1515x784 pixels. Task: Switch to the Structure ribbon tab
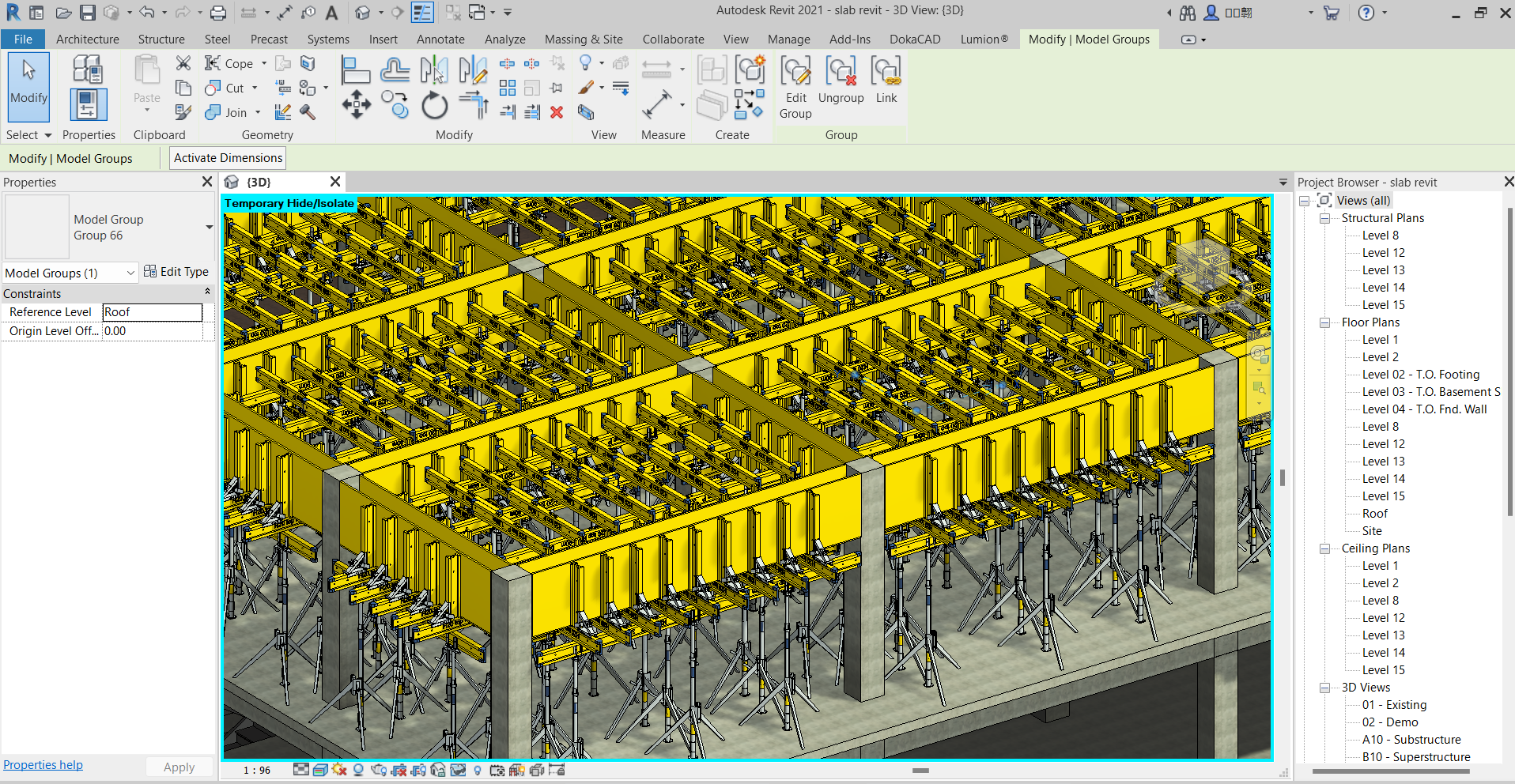pyautogui.click(x=161, y=40)
